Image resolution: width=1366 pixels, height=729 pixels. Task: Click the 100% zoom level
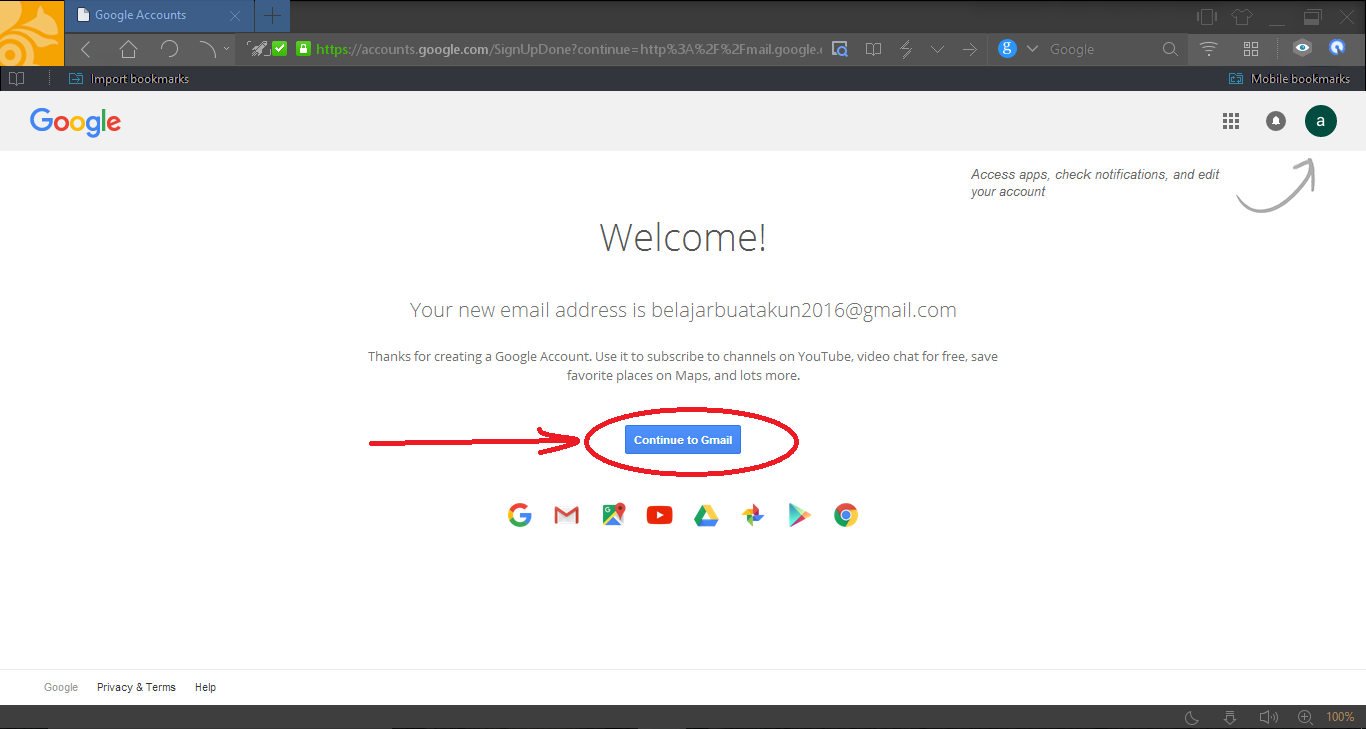[x=1340, y=717]
